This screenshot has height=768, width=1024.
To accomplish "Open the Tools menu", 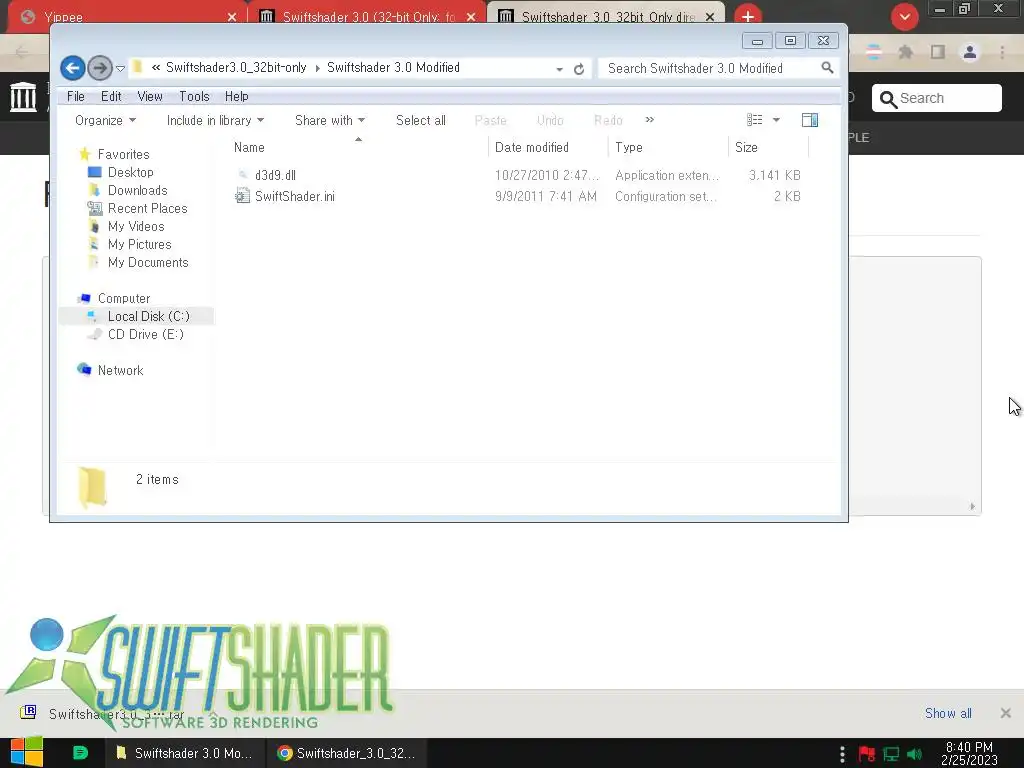I will 194,96.
